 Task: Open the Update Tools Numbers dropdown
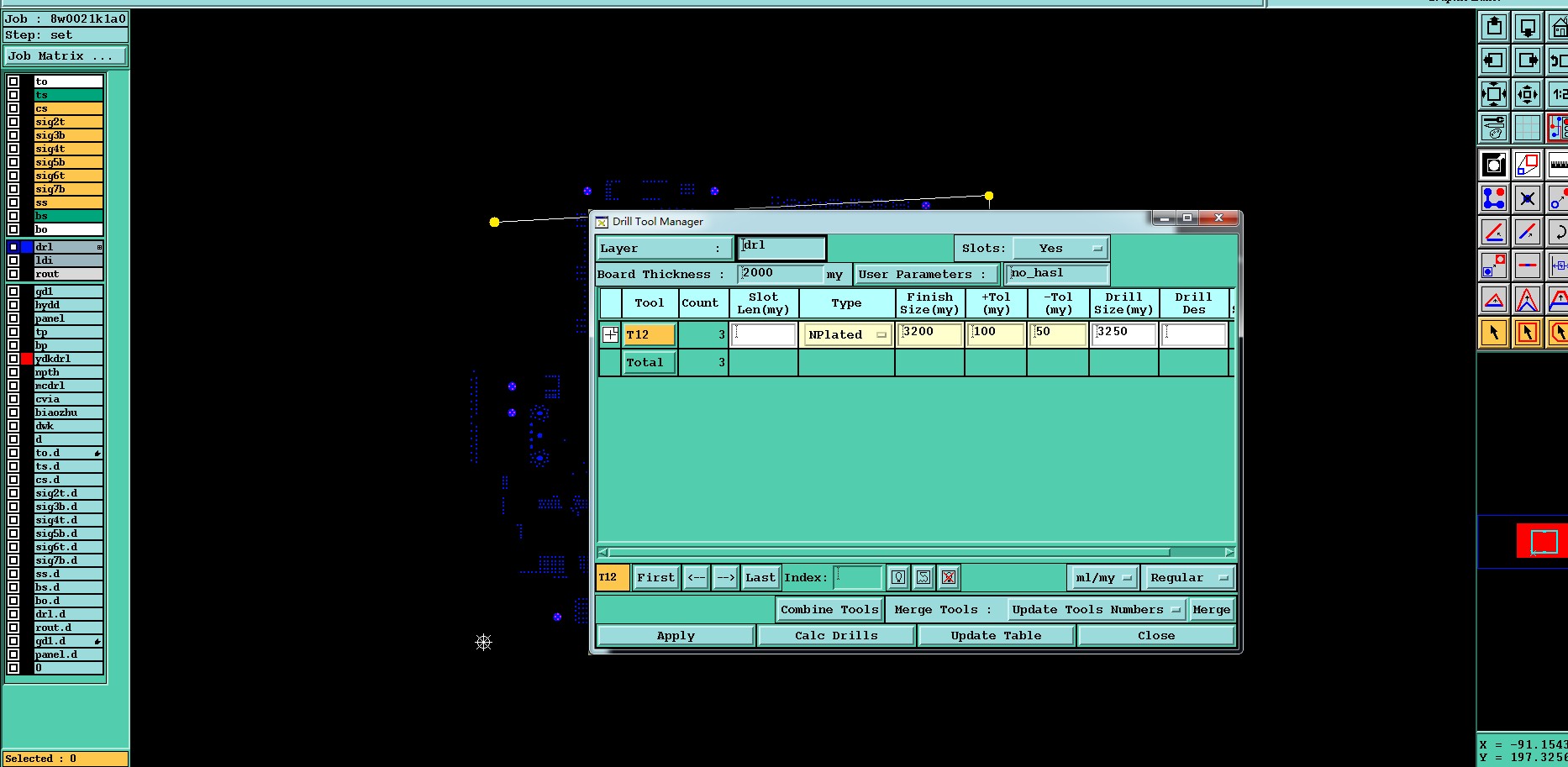1097,610
